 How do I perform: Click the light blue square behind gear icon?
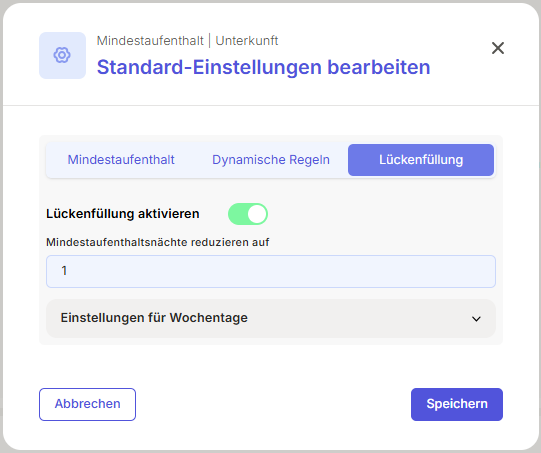62,55
